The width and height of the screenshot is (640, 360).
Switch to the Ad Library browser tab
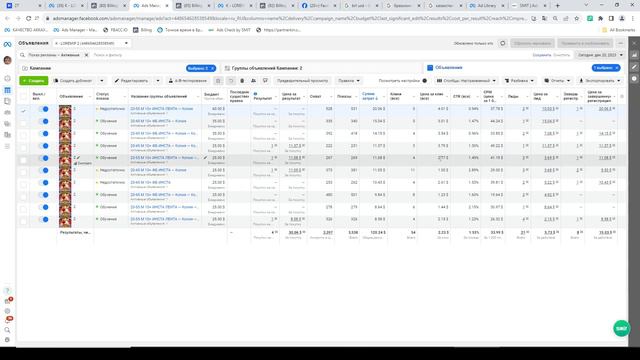(487, 6)
